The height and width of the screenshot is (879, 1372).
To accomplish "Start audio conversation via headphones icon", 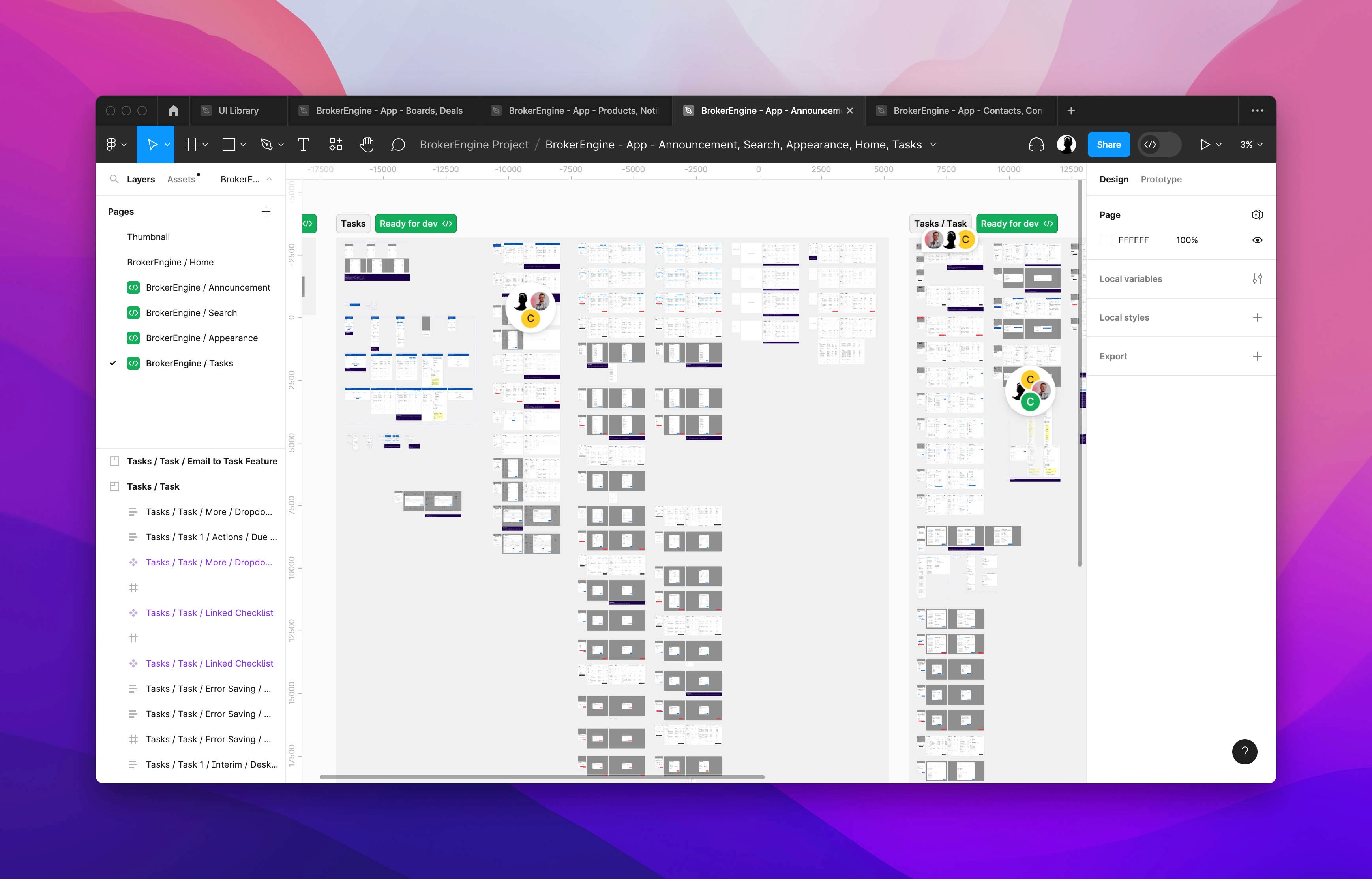I will (1036, 145).
